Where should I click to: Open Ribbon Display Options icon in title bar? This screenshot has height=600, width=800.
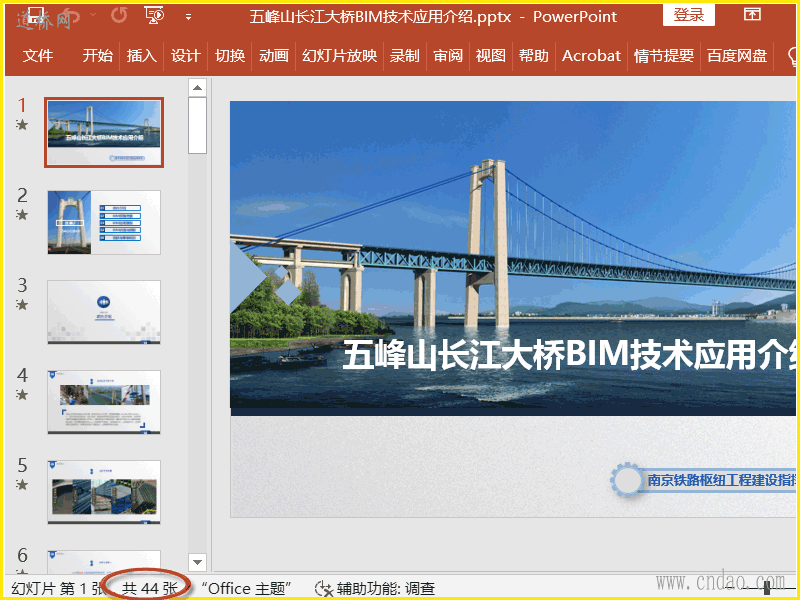(x=752, y=14)
